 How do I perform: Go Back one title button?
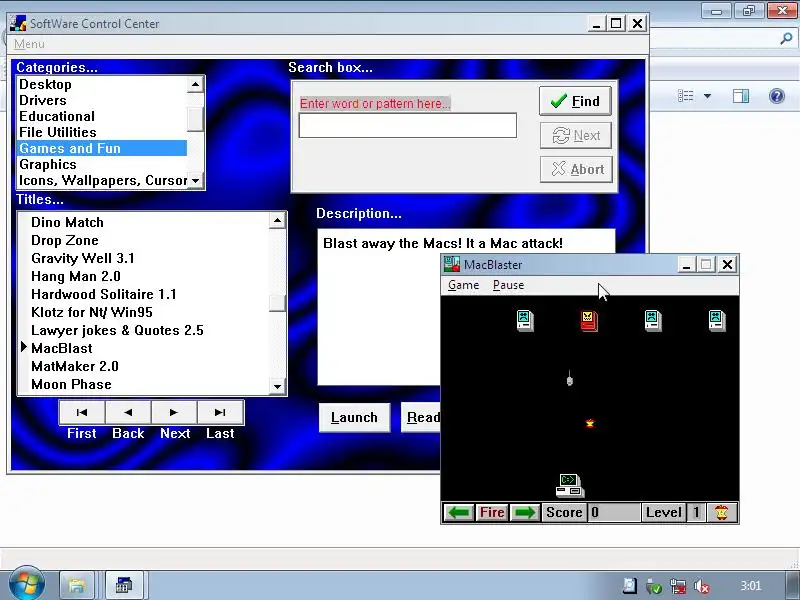128,412
